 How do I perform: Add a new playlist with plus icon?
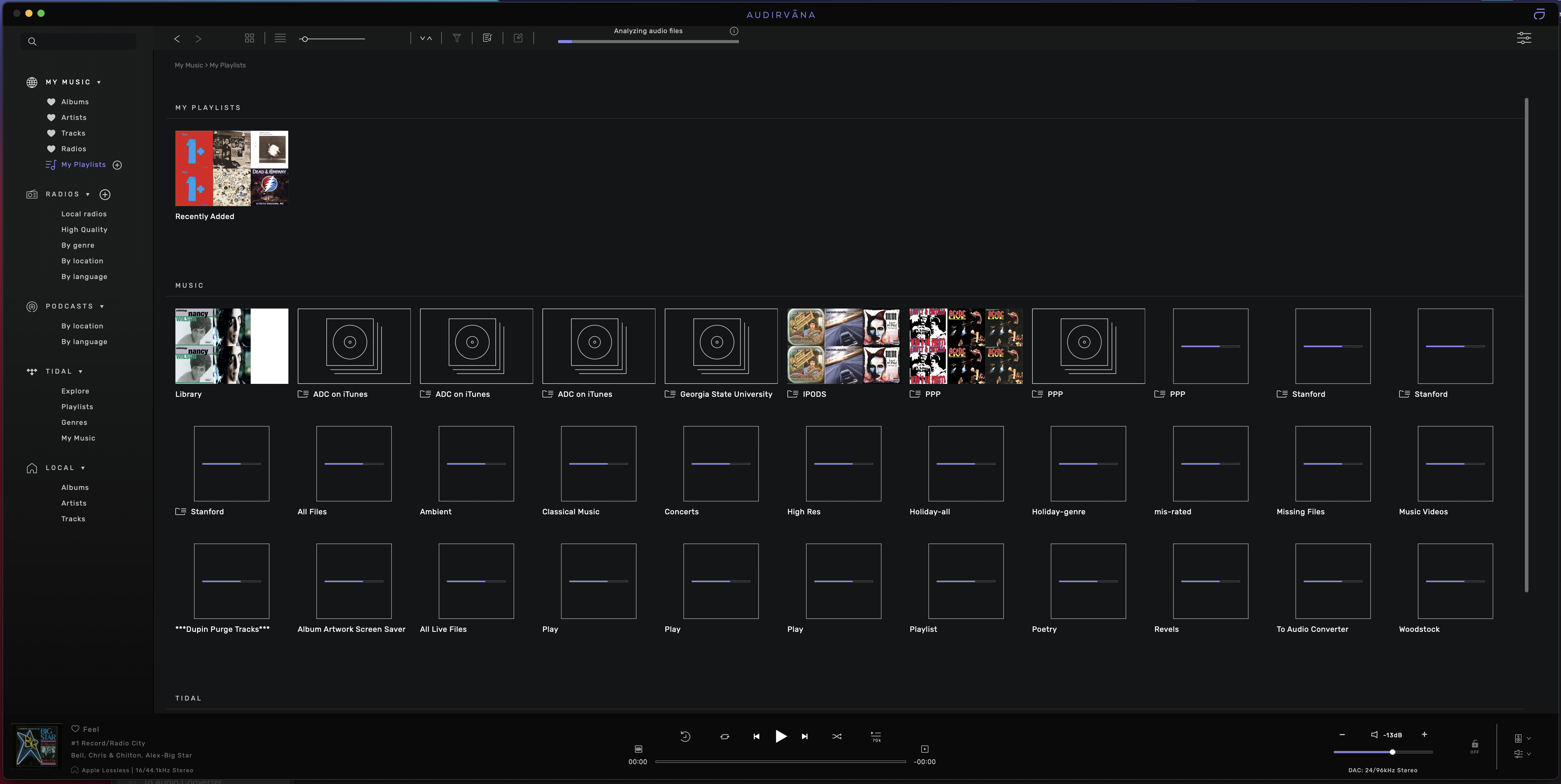[118, 165]
